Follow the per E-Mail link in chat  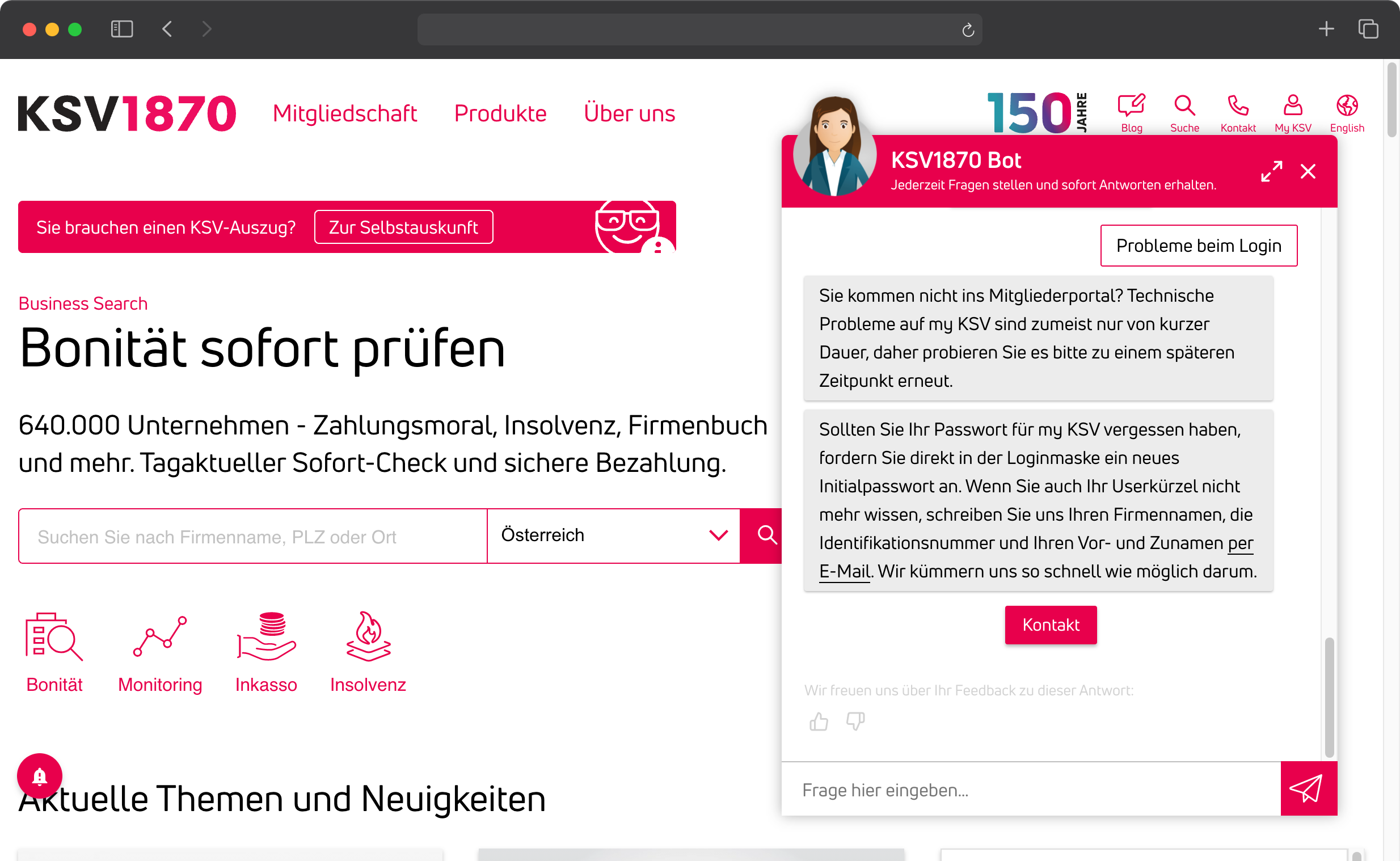845,571
